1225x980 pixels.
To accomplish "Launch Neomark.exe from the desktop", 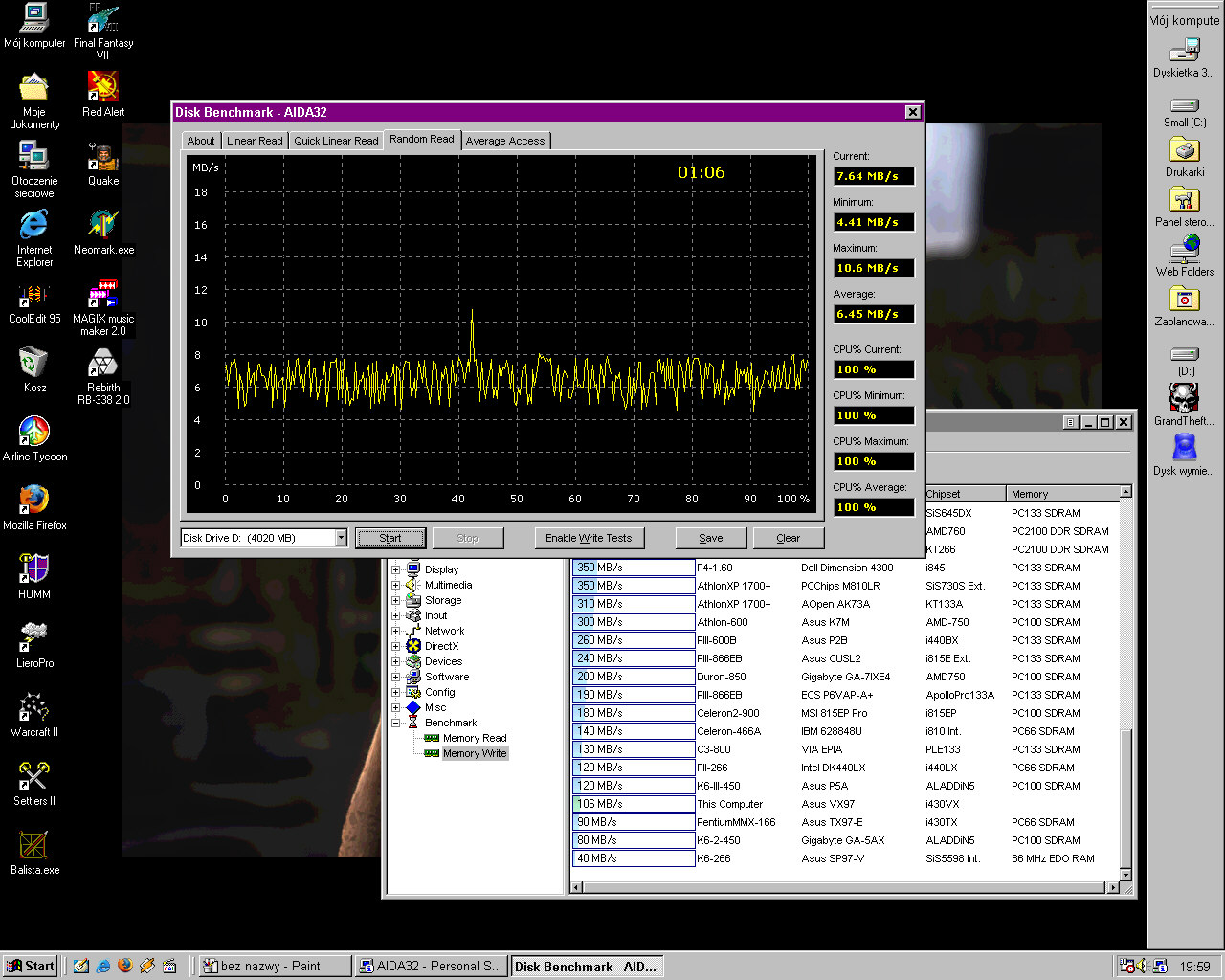I will coord(103,230).
